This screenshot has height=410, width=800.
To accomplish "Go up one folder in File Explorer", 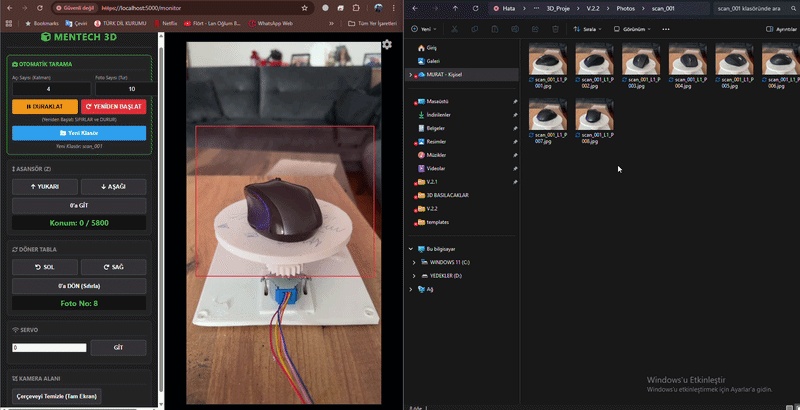I will pyautogui.click(x=455, y=8).
